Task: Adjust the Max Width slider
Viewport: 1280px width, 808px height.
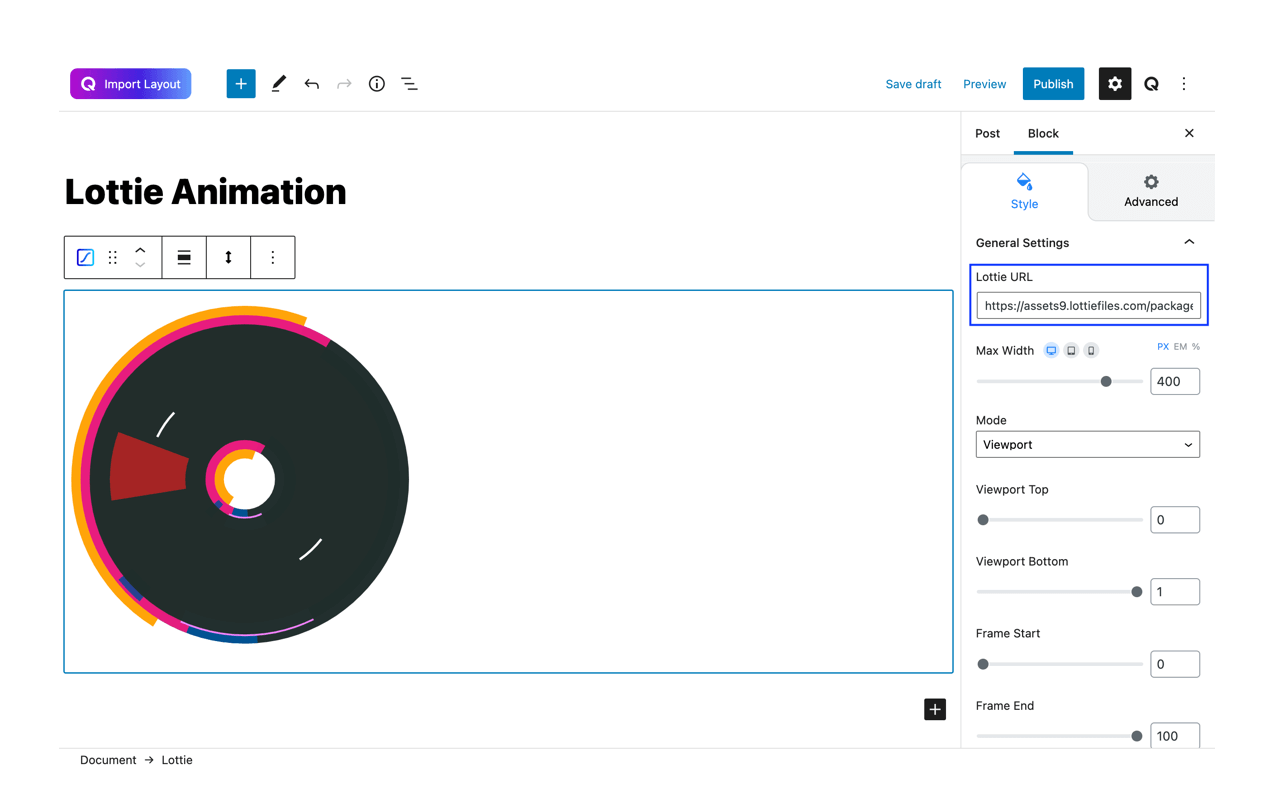Action: tap(1060, 381)
